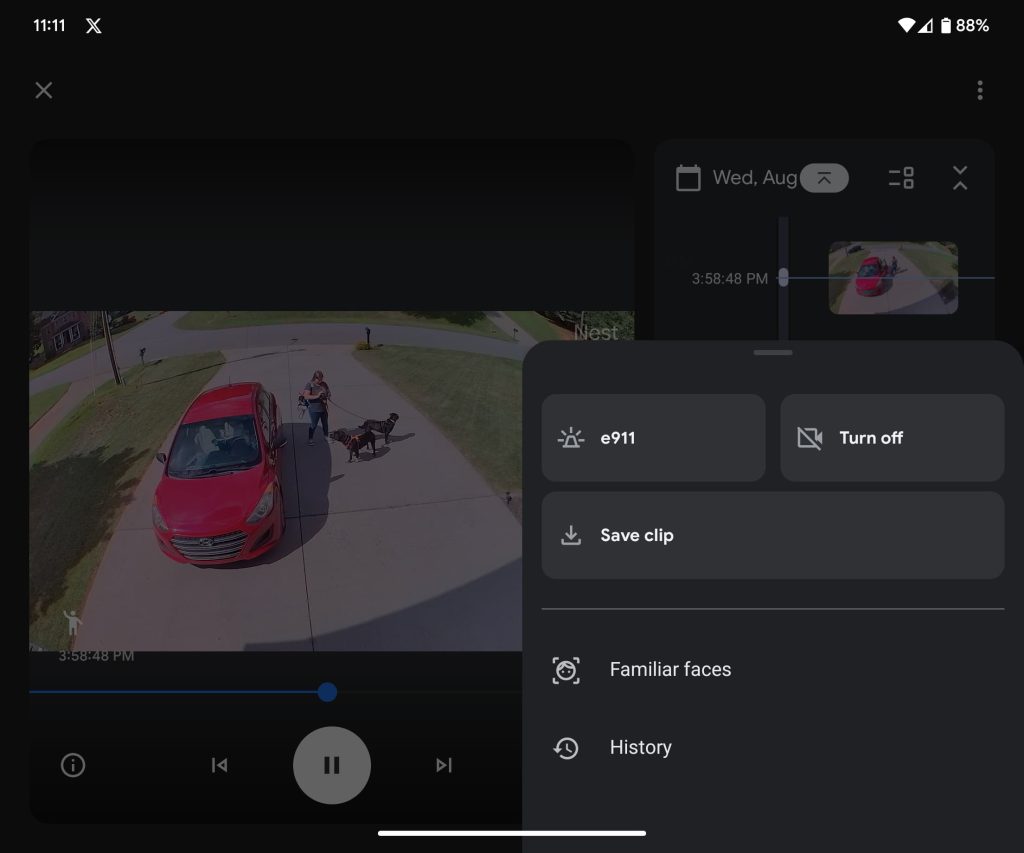Switch timeline layout view icon
The width and height of the screenshot is (1024, 853).
point(901,178)
